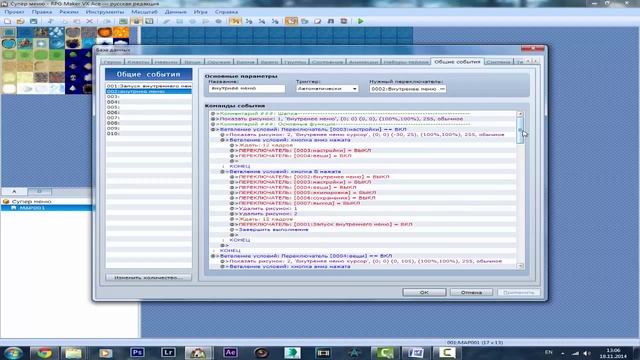Open the Масштаб menu
The width and height of the screenshot is (640, 360).
click(x=144, y=12)
